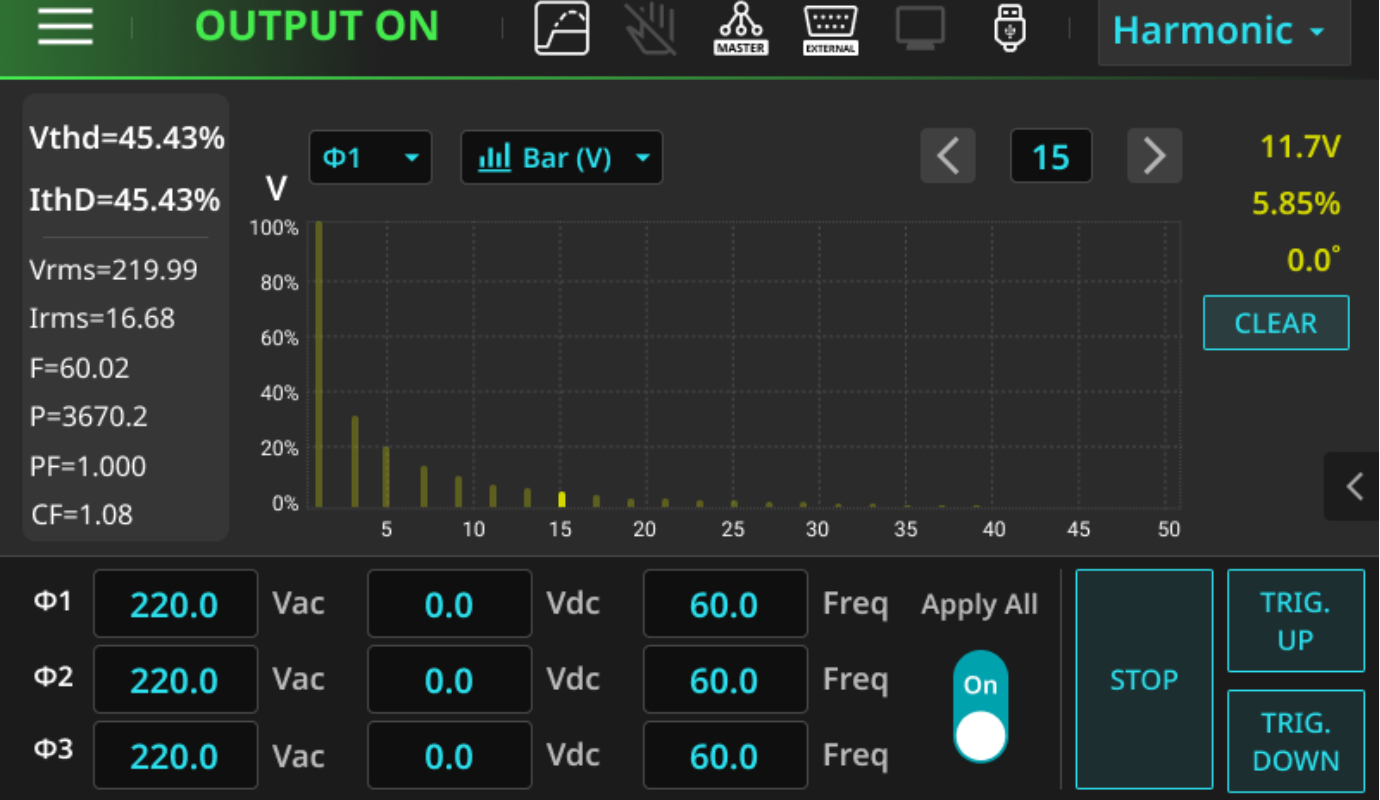Click the waveform ramp curve icon
Viewport: 1380px width, 800px height.
coord(562,28)
